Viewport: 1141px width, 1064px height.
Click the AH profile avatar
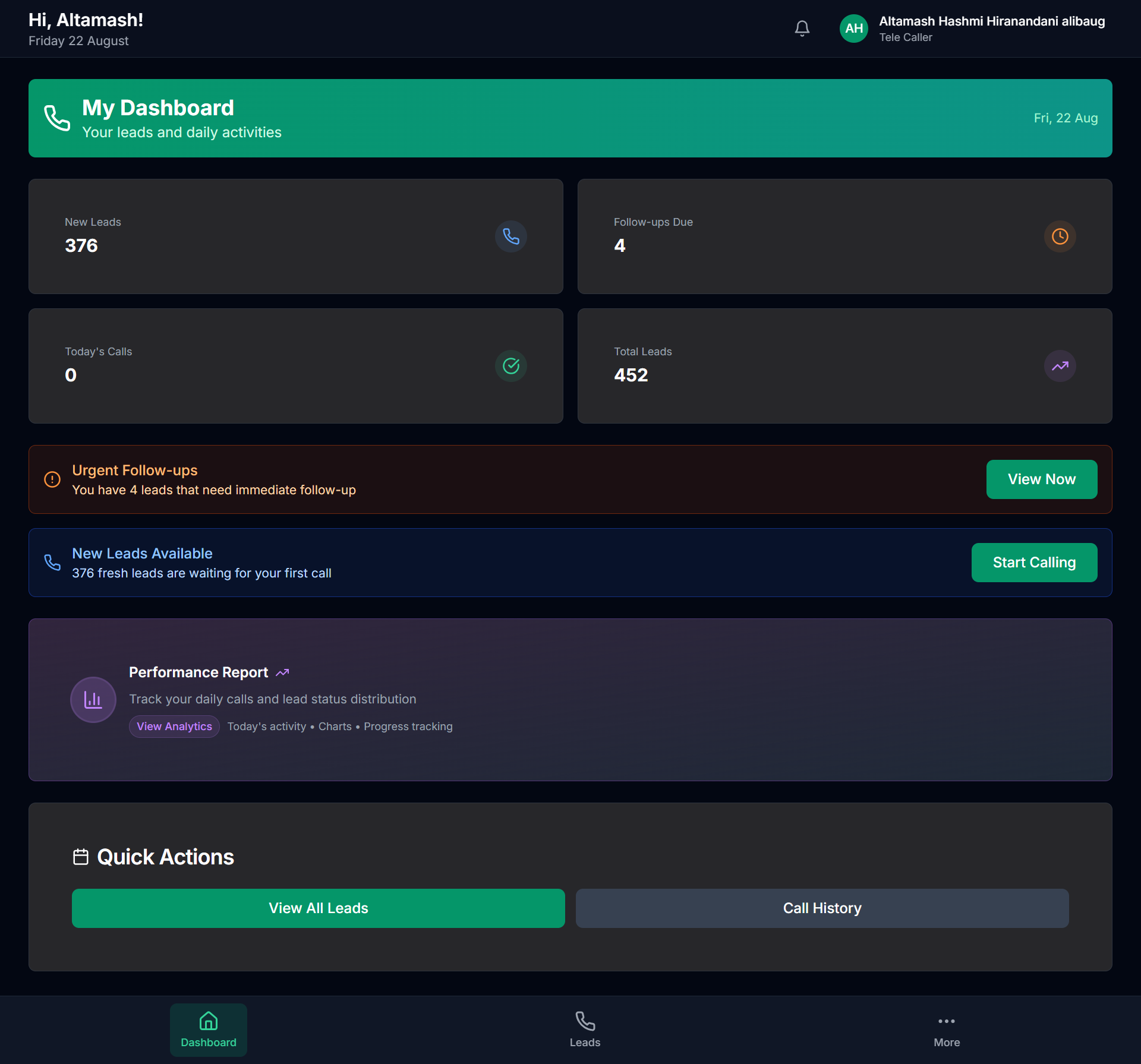tap(853, 29)
